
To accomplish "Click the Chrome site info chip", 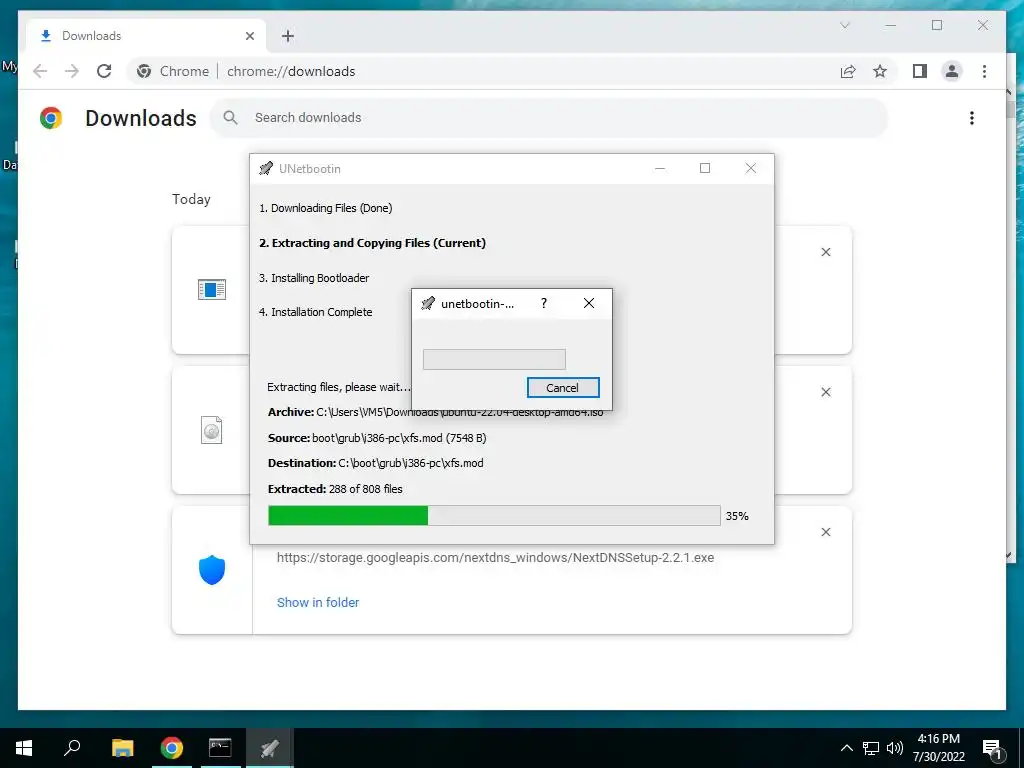I will pyautogui.click(x=173, y=71).
